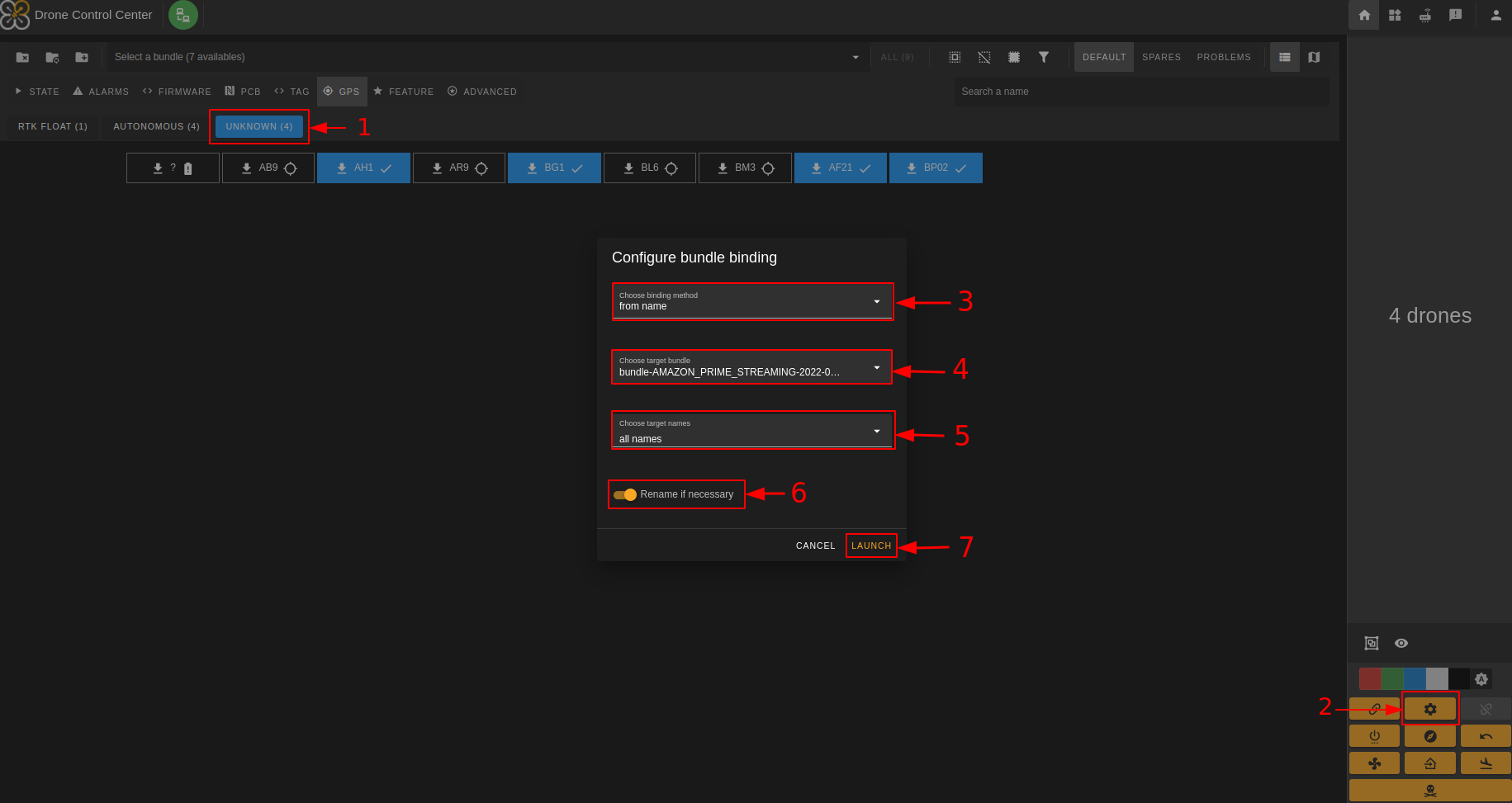
Task: Expand the Choose target names dropdown
Action: 751,431
